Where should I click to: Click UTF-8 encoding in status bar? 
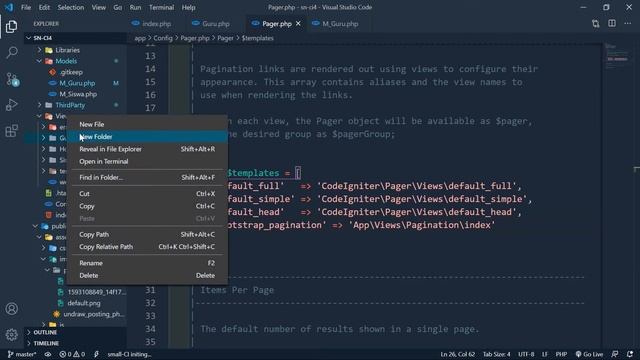point(526,354)
